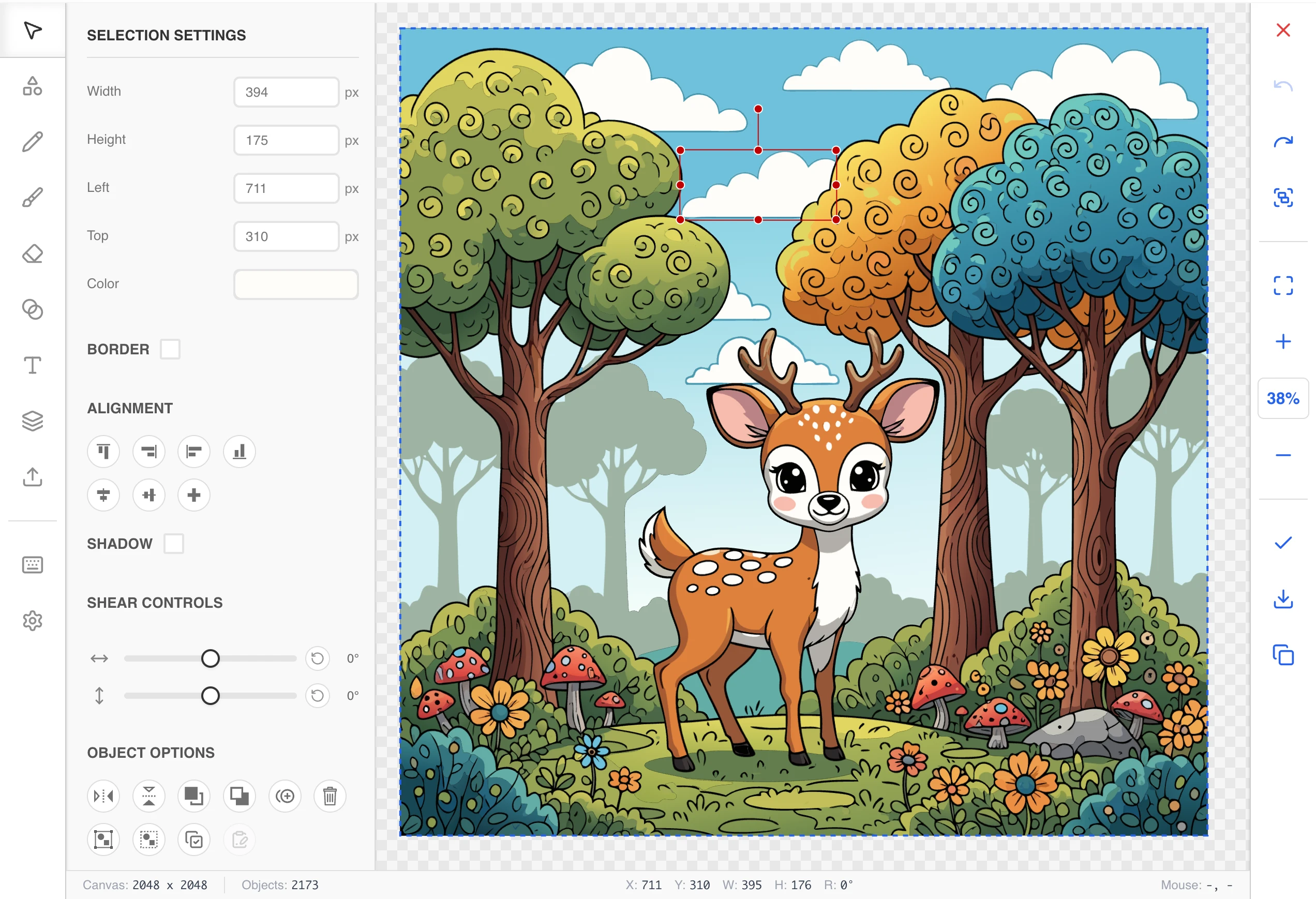
Task: Enable the BORDER checkbox
Action: point(170,349)
